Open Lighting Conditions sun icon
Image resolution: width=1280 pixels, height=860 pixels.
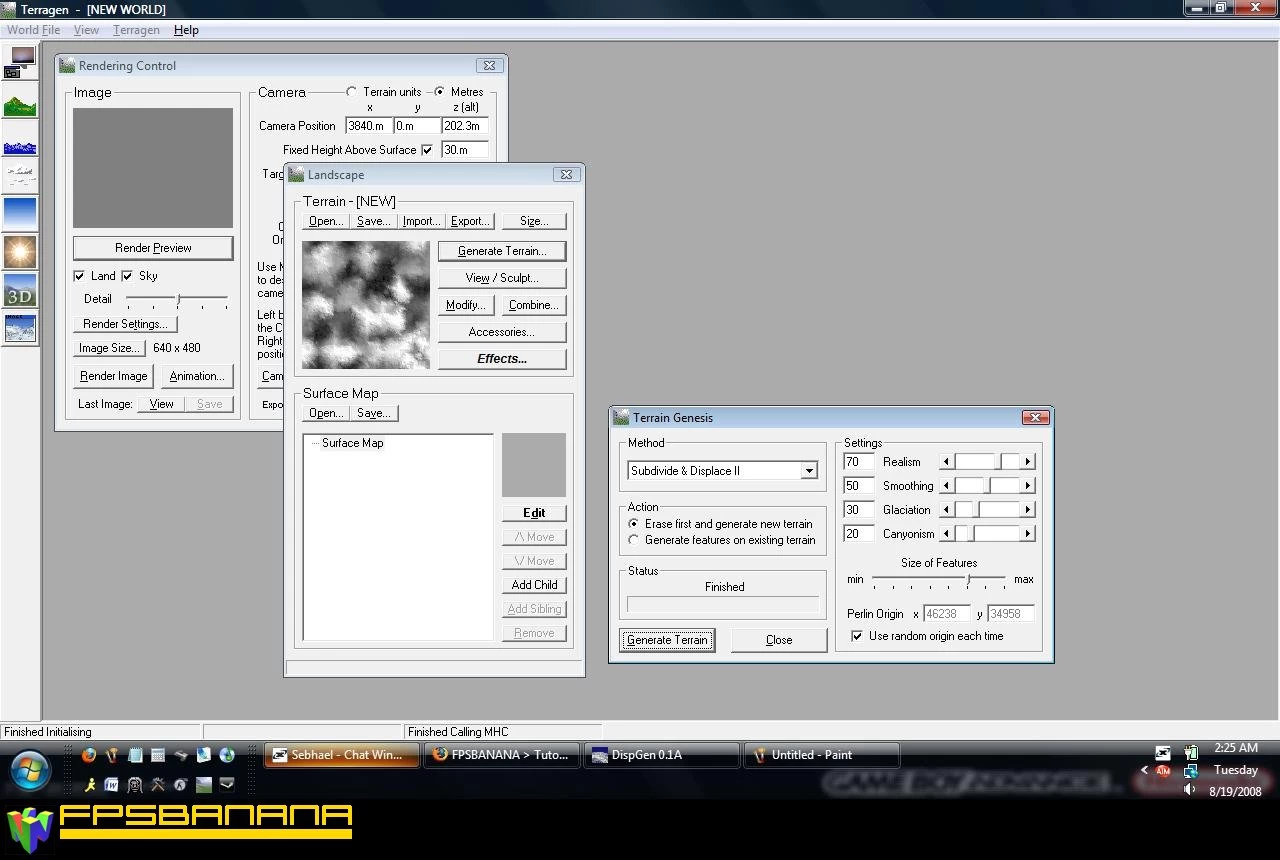(20, 251)
